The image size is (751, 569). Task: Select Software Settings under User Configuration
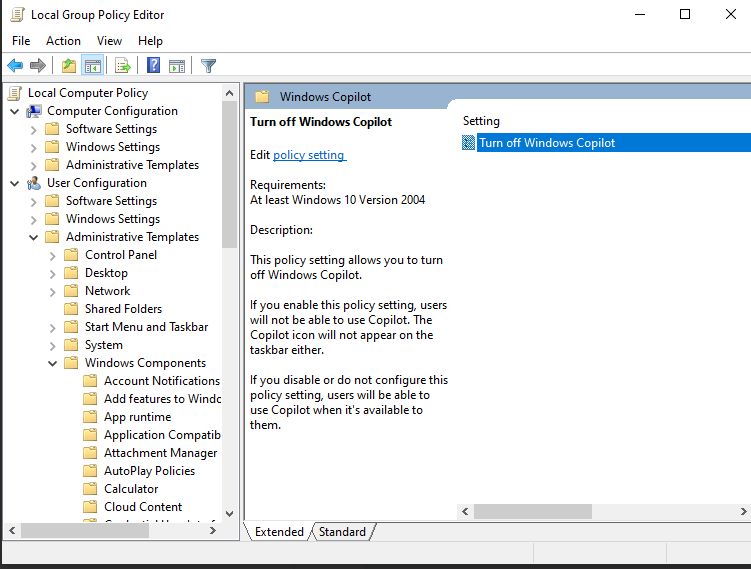pos(112,201)
